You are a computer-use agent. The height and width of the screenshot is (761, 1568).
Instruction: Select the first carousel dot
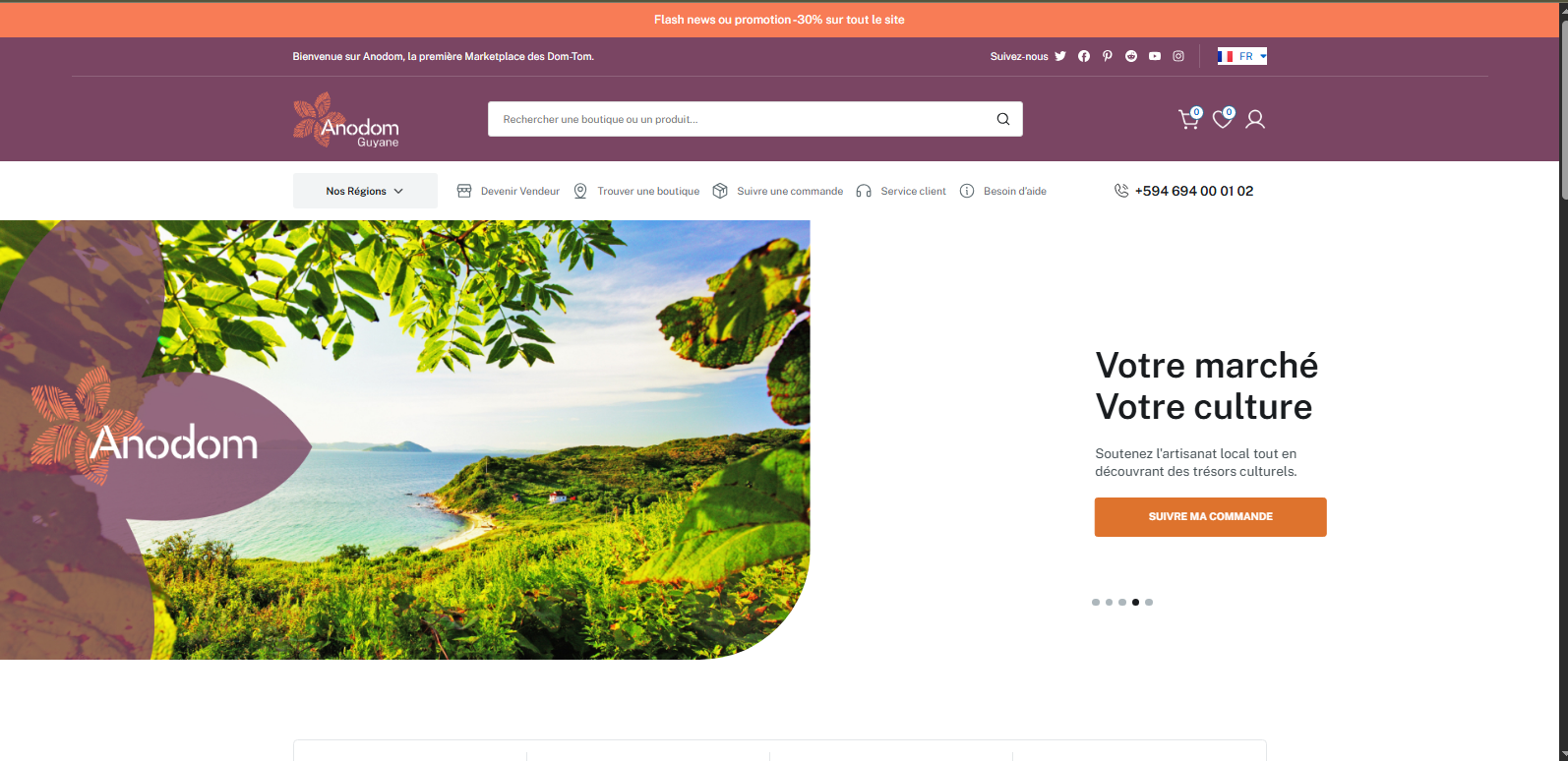pos(1096,602)
